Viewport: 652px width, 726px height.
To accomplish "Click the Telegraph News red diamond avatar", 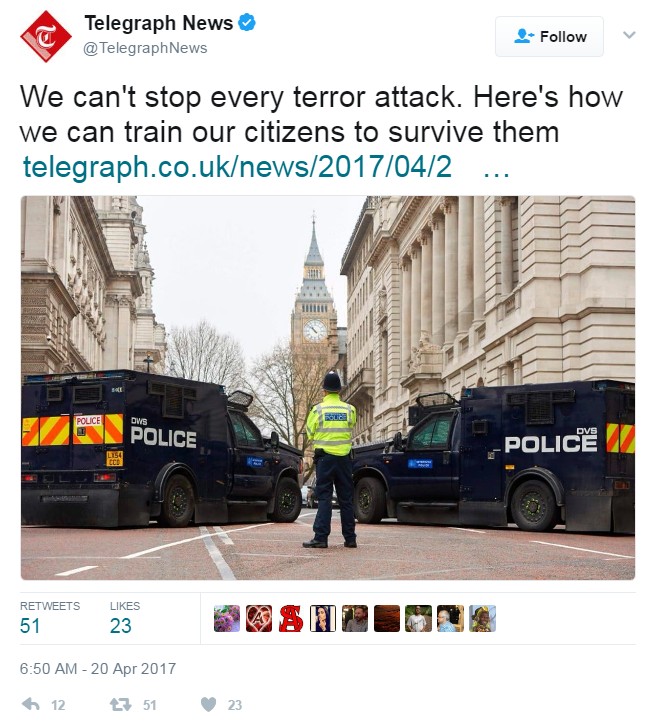I will coord(45,37).
